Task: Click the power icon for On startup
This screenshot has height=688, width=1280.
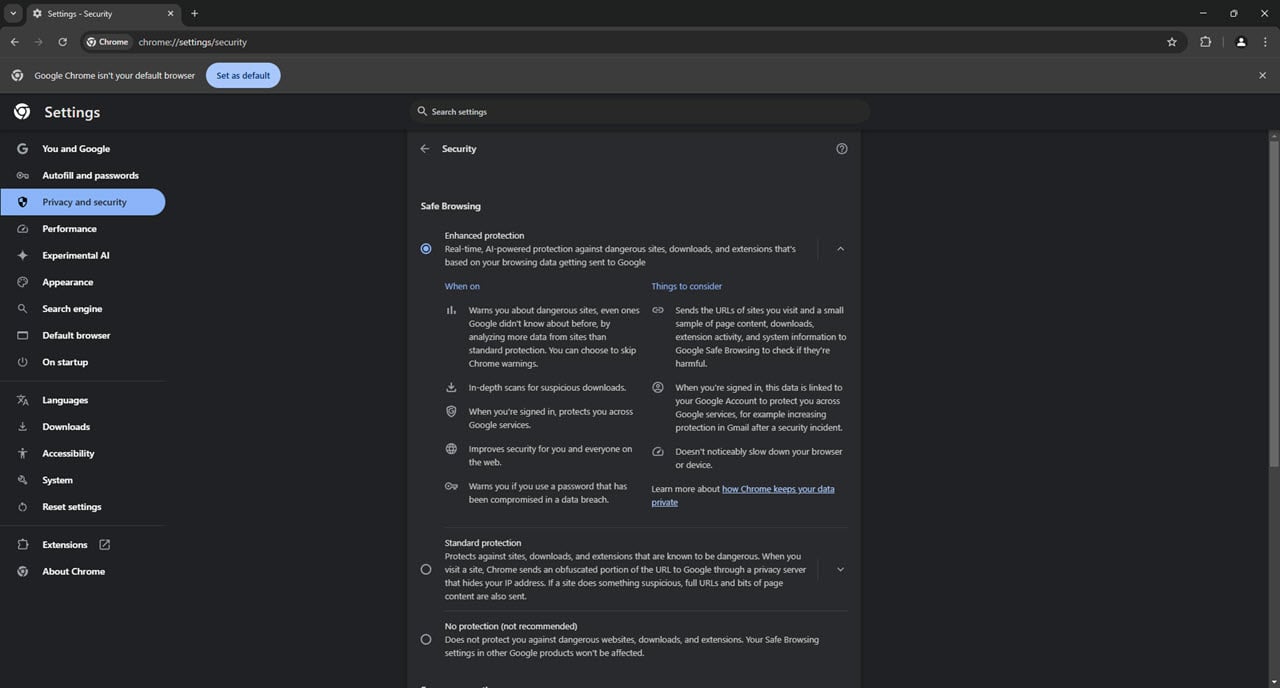Action: click(x=22, y=362)
